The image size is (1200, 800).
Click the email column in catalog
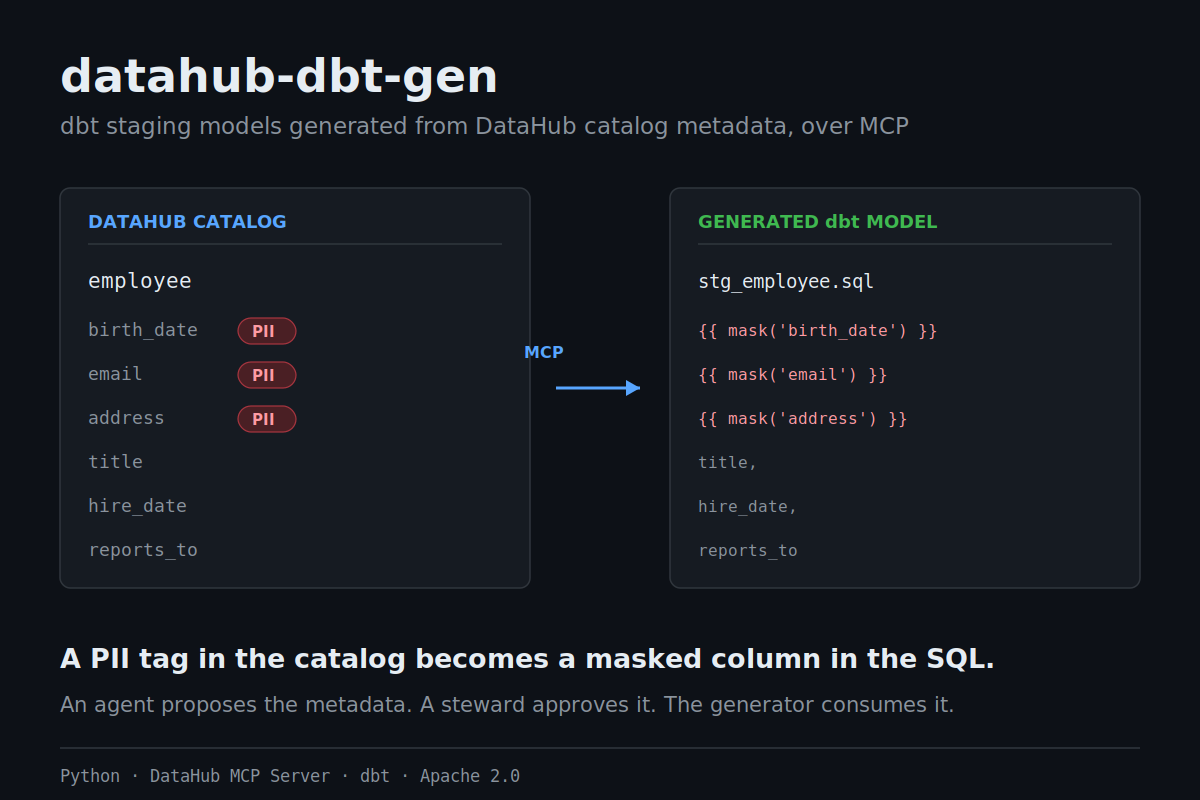115,374
